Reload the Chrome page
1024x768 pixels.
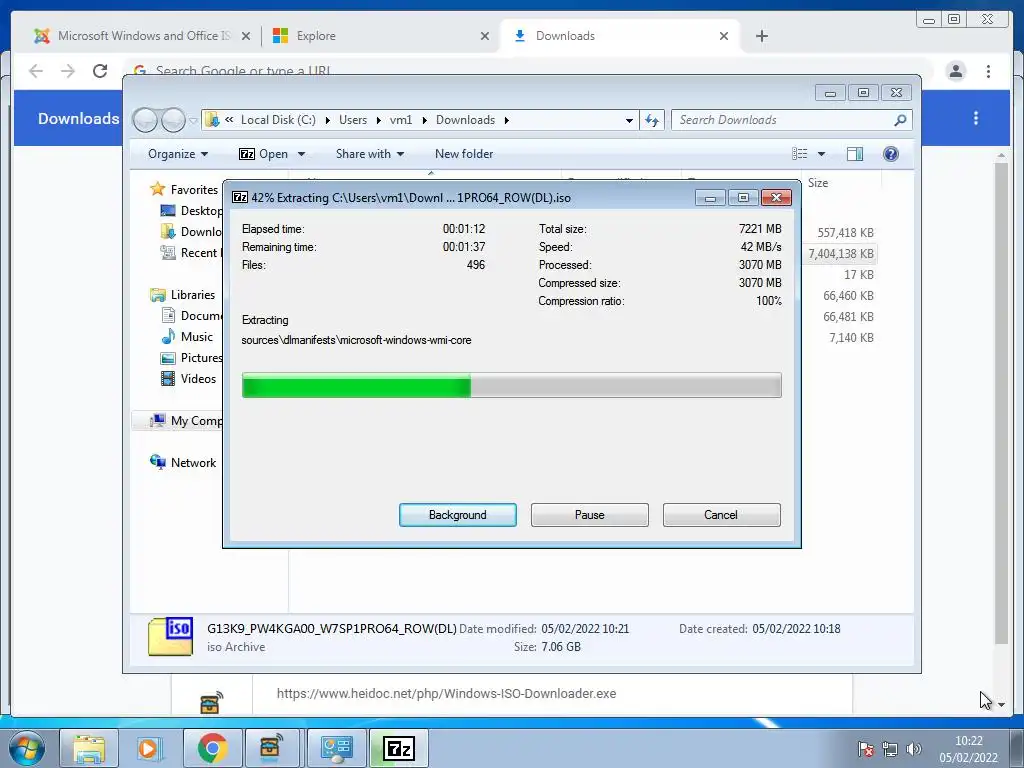100,71
